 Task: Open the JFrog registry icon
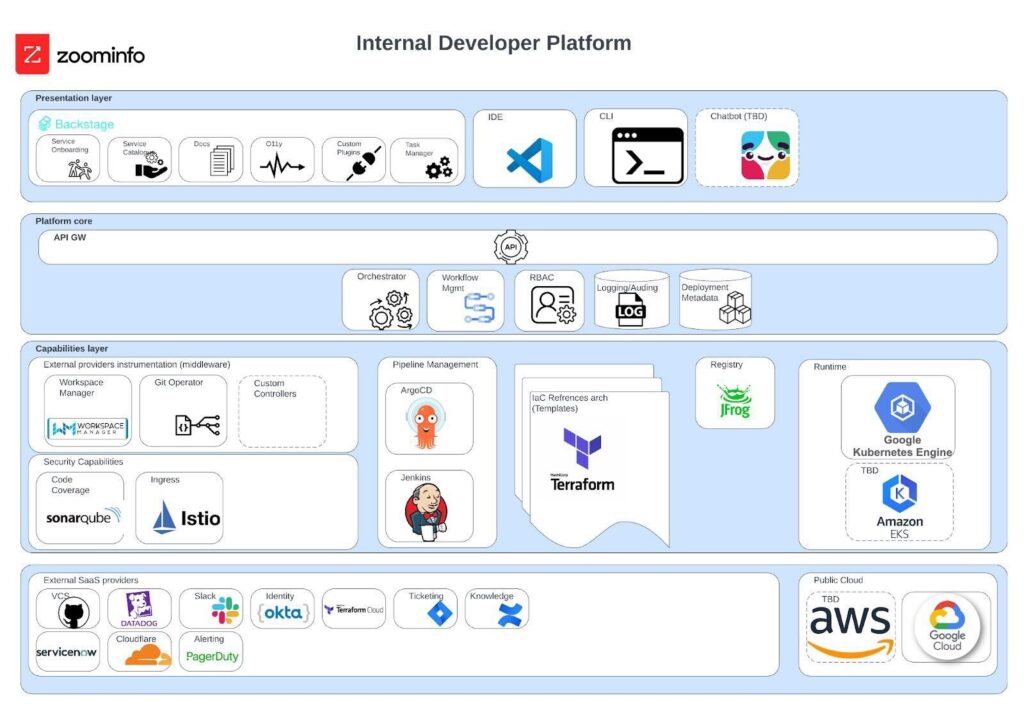pos(734,402)
